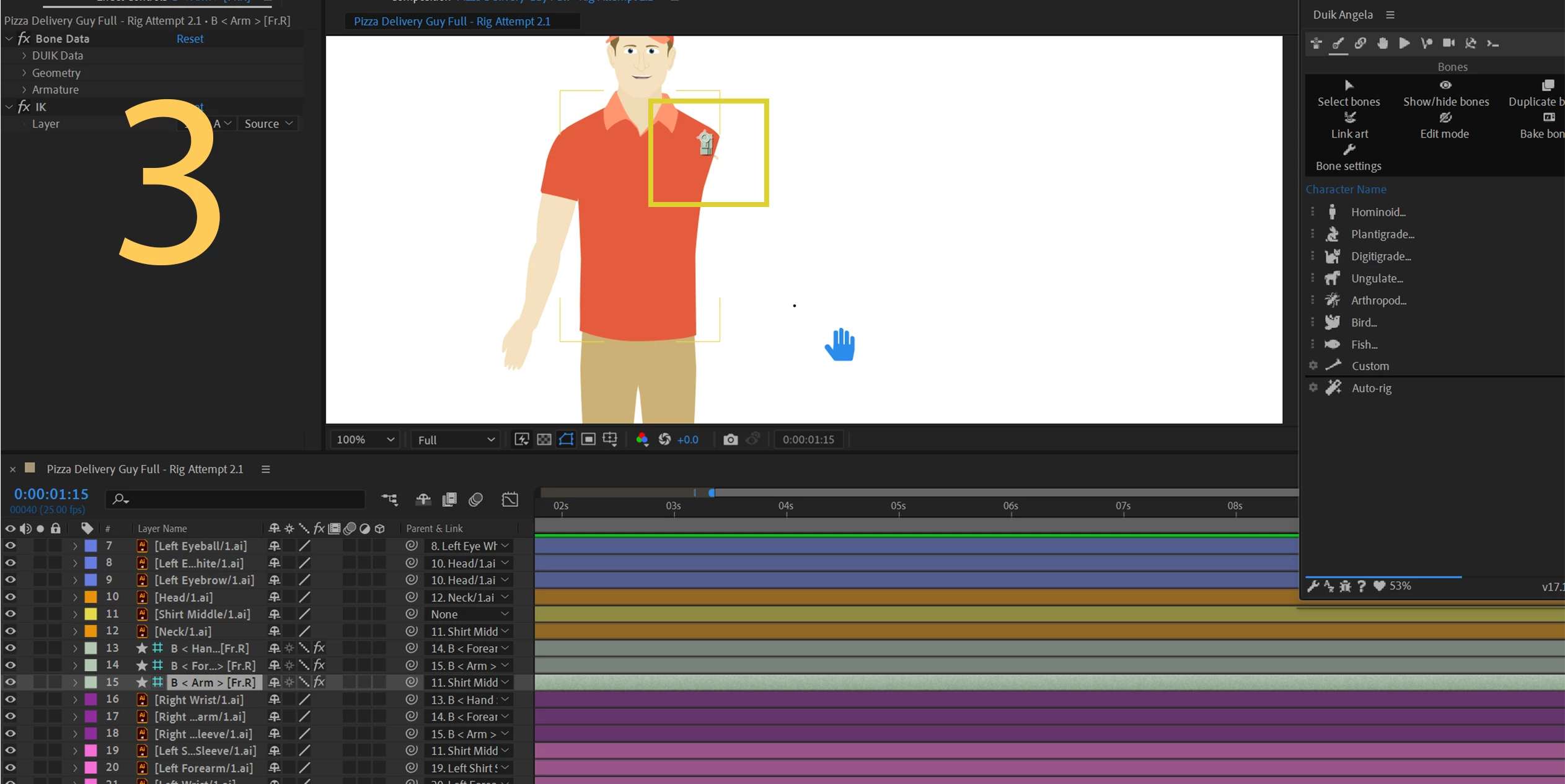Toggle visibility of Shirt Middle/1.ai layer
This screenshot has height=784, width=1565.
click(10, 614)
